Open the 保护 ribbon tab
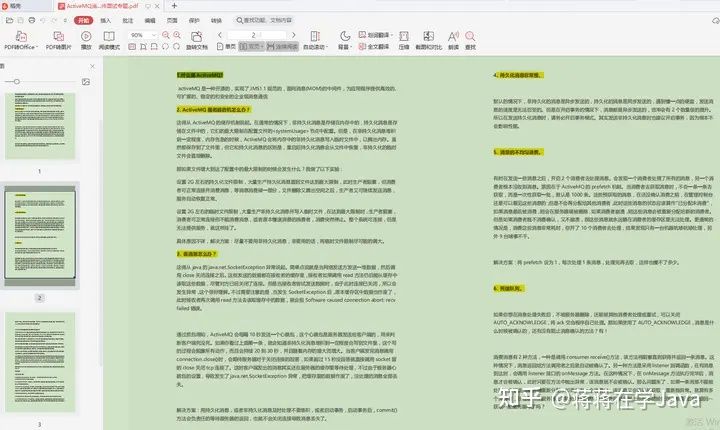The image size is (720, 430). [x=194, y=20]
